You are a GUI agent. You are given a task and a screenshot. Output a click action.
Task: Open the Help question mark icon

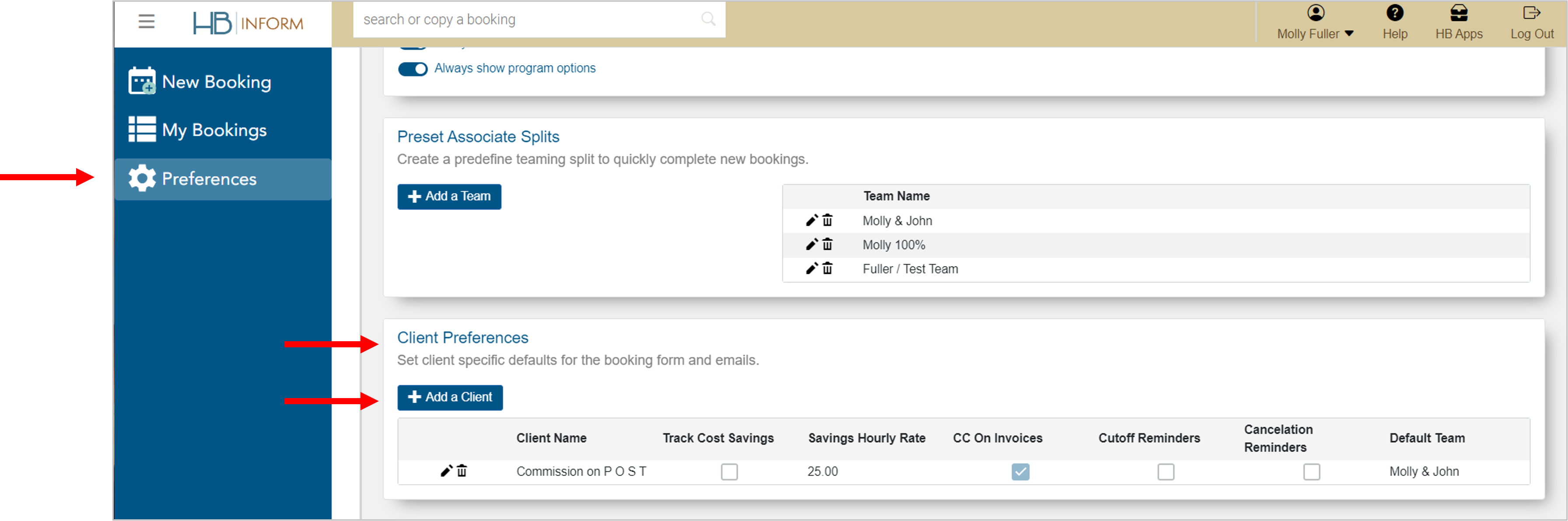click(x=1394, y=13)
